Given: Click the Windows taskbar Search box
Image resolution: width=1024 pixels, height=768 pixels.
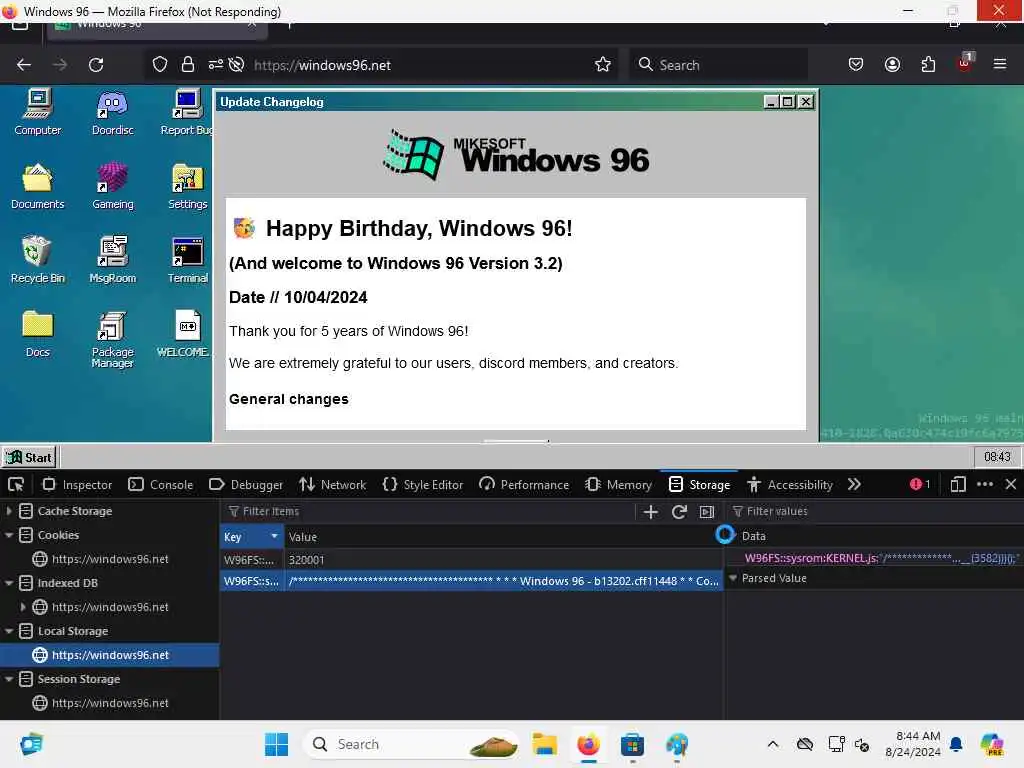Looking at the screenshot, I should point(411,744).
